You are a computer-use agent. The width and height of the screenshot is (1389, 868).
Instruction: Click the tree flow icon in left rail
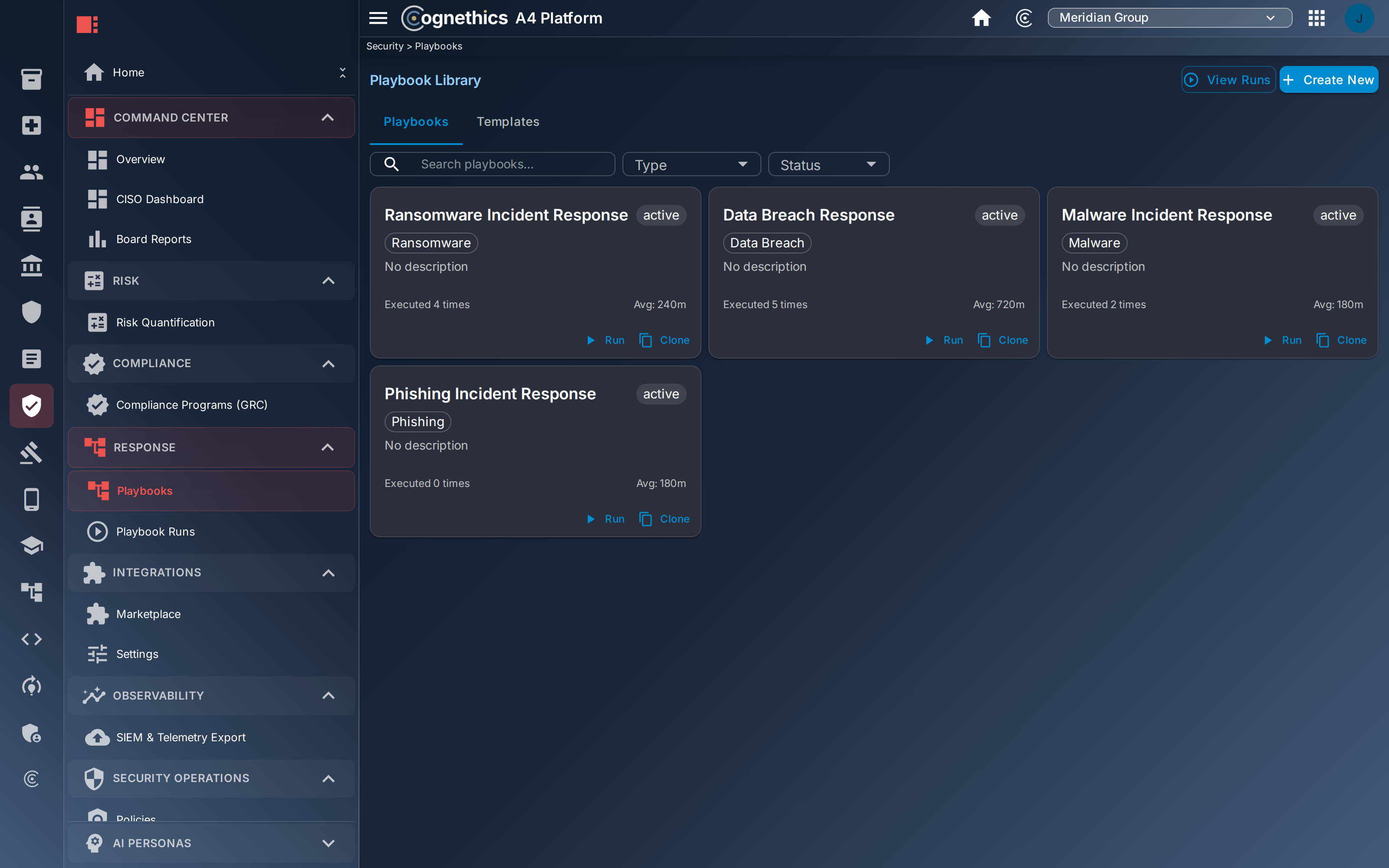click(32, 592)
